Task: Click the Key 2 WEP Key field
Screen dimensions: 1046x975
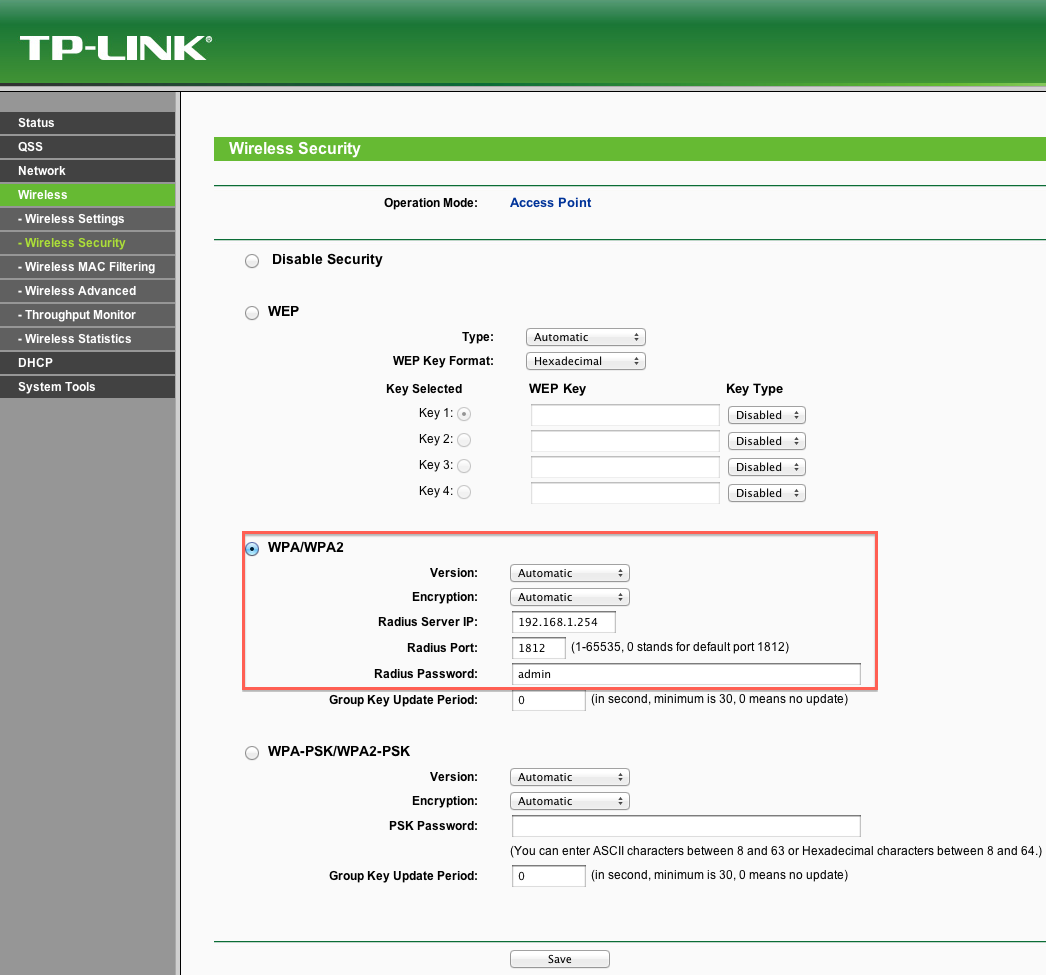Action: click(625, 441)
